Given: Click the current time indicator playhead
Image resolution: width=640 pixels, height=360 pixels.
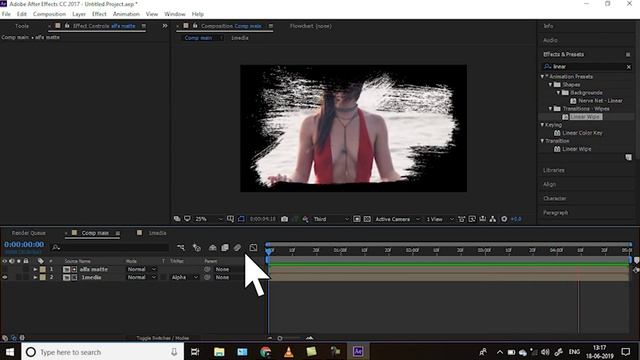Looking at the screenshot, I should point(269,251).
